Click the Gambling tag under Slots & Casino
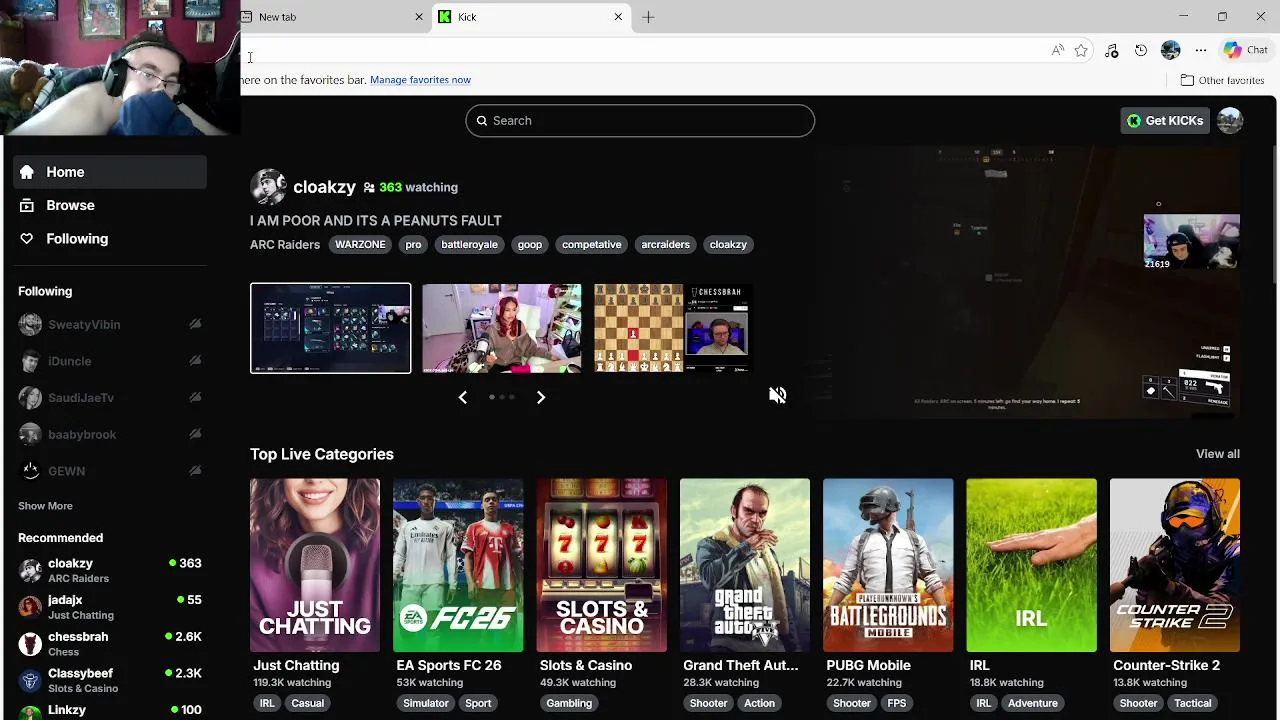1280x720 pixels. (x=569, y=703)
